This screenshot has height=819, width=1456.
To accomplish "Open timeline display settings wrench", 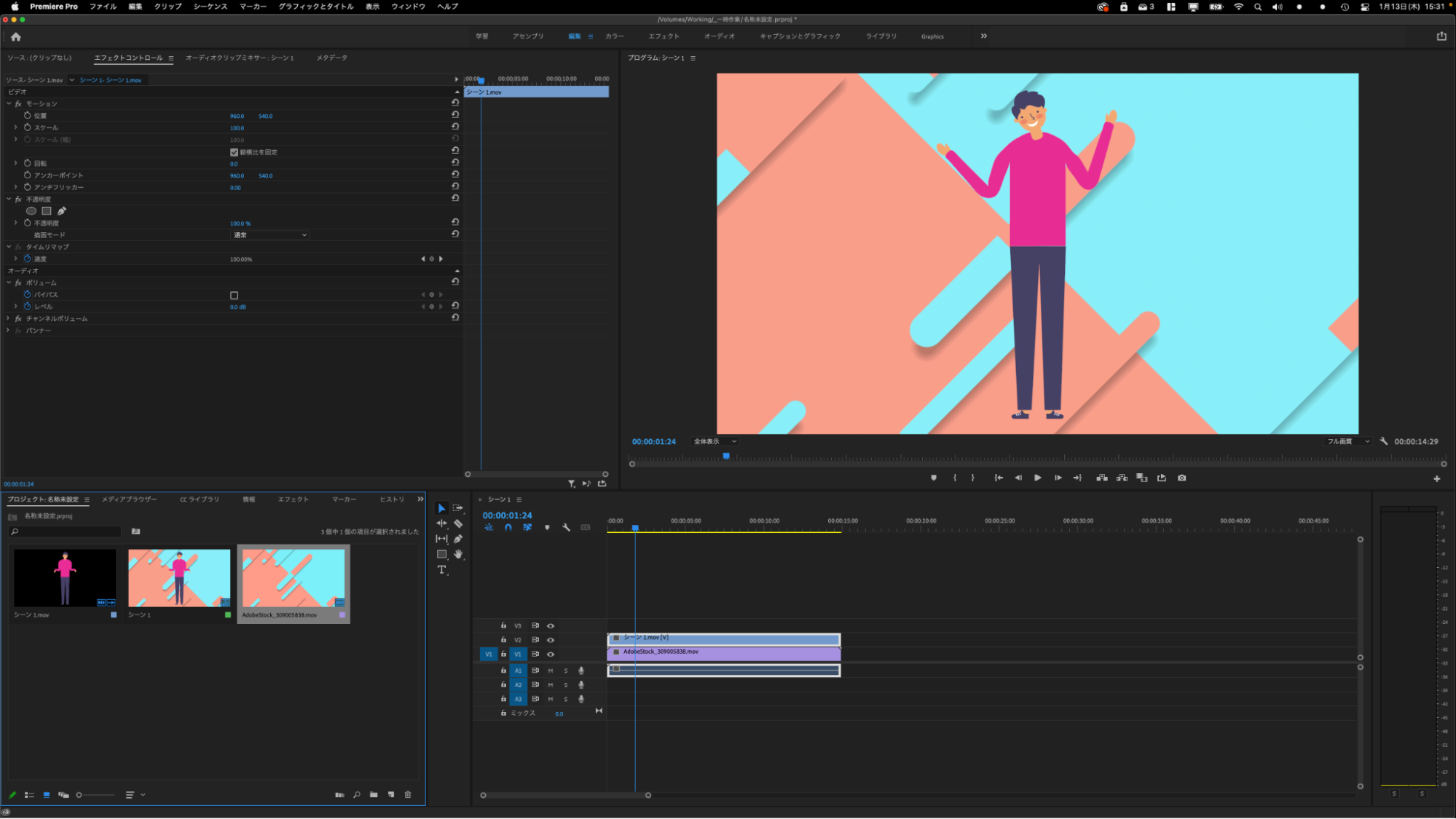I will pyautogui.click(x=566, y=527).
